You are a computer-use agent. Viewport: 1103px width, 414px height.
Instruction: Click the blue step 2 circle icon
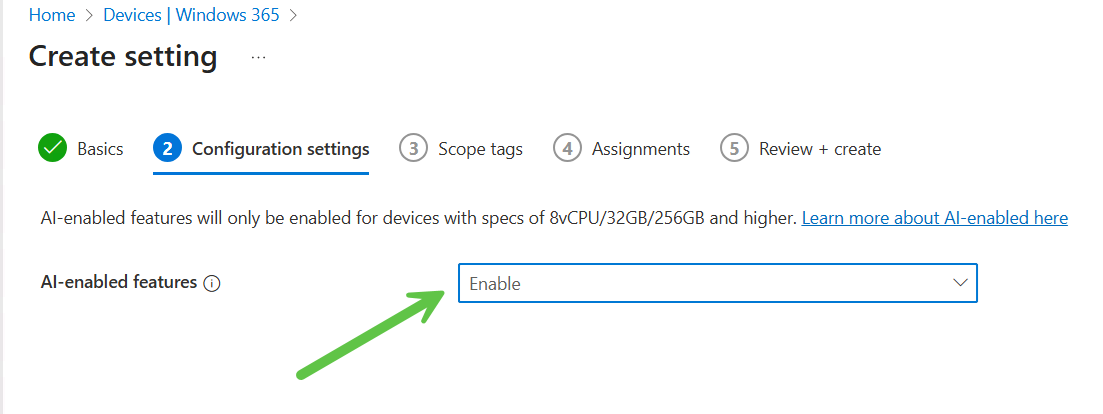coord(167,148)
